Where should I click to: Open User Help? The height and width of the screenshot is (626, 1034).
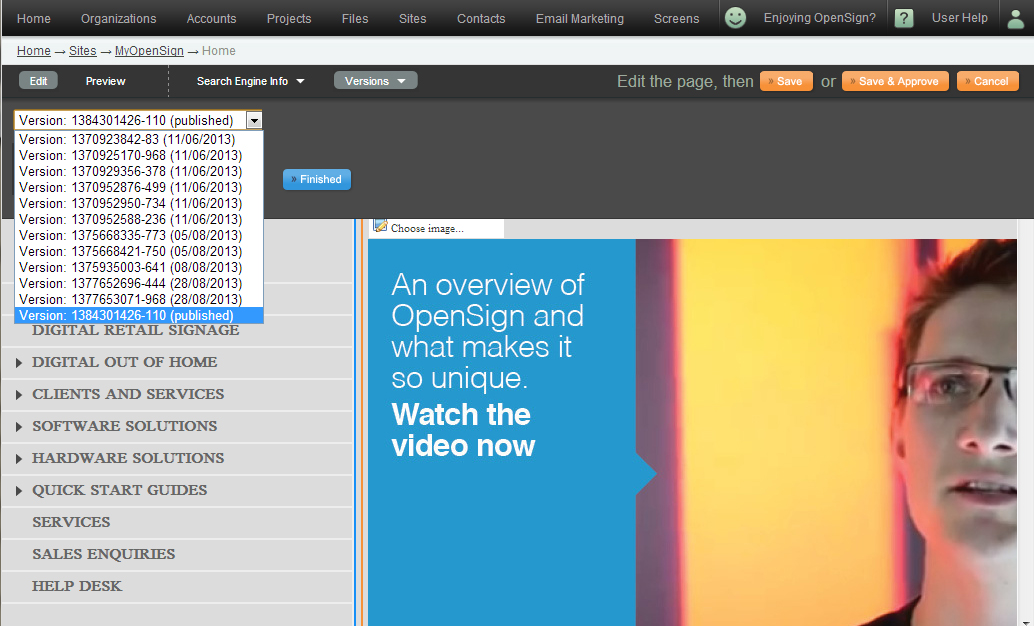tap(959, 18)
